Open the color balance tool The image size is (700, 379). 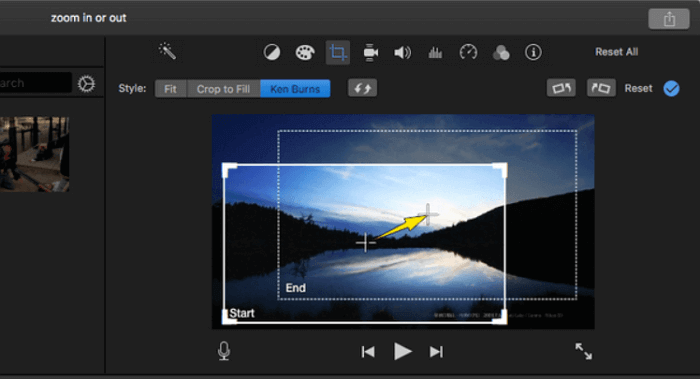(x=272, y=52)
